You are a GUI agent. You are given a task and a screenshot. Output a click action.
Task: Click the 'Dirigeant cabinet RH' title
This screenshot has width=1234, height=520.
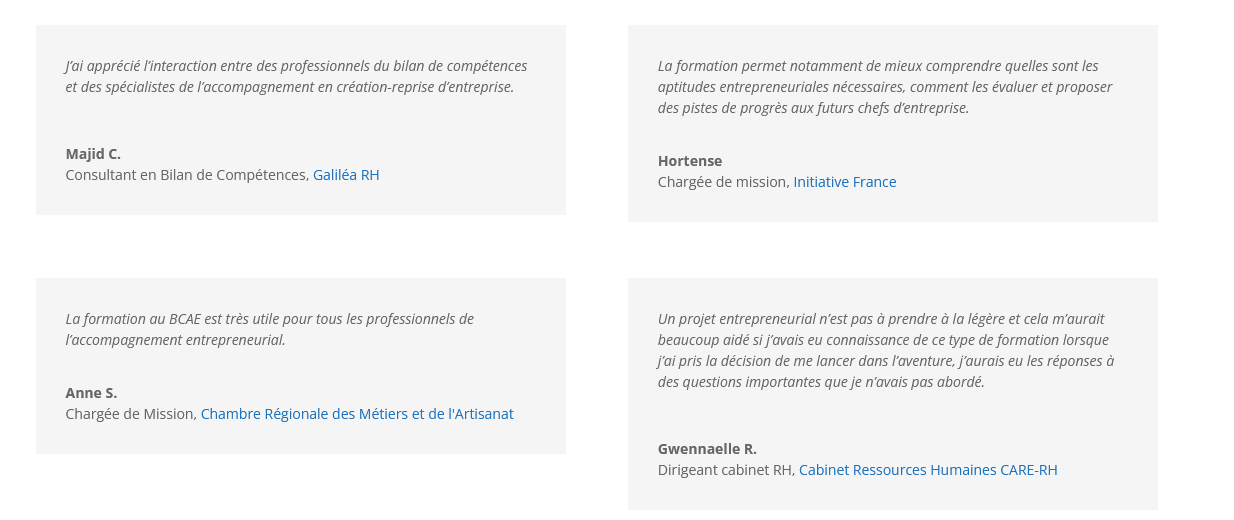coord(726,470)
